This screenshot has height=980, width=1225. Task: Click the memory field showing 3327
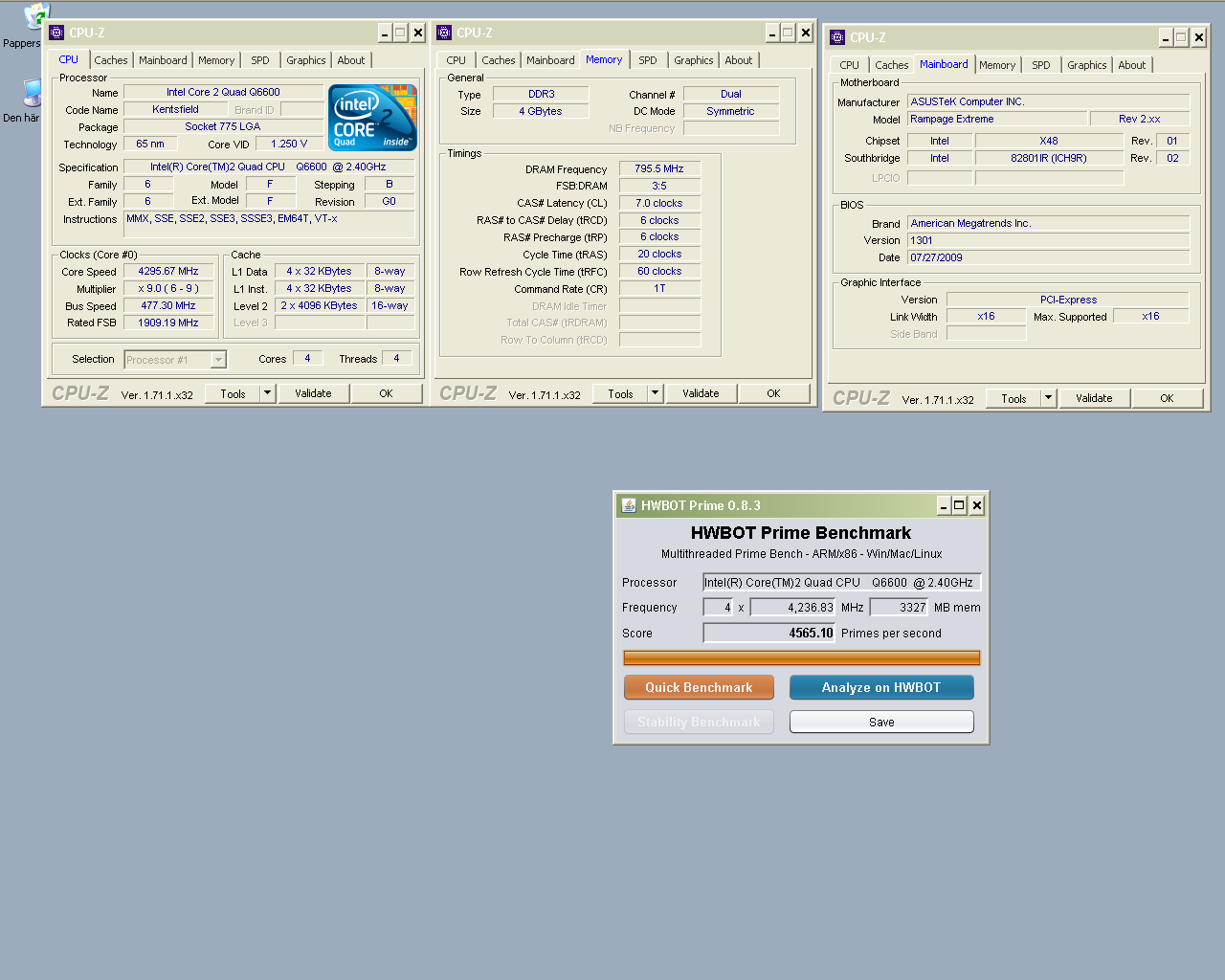[900, 607]
